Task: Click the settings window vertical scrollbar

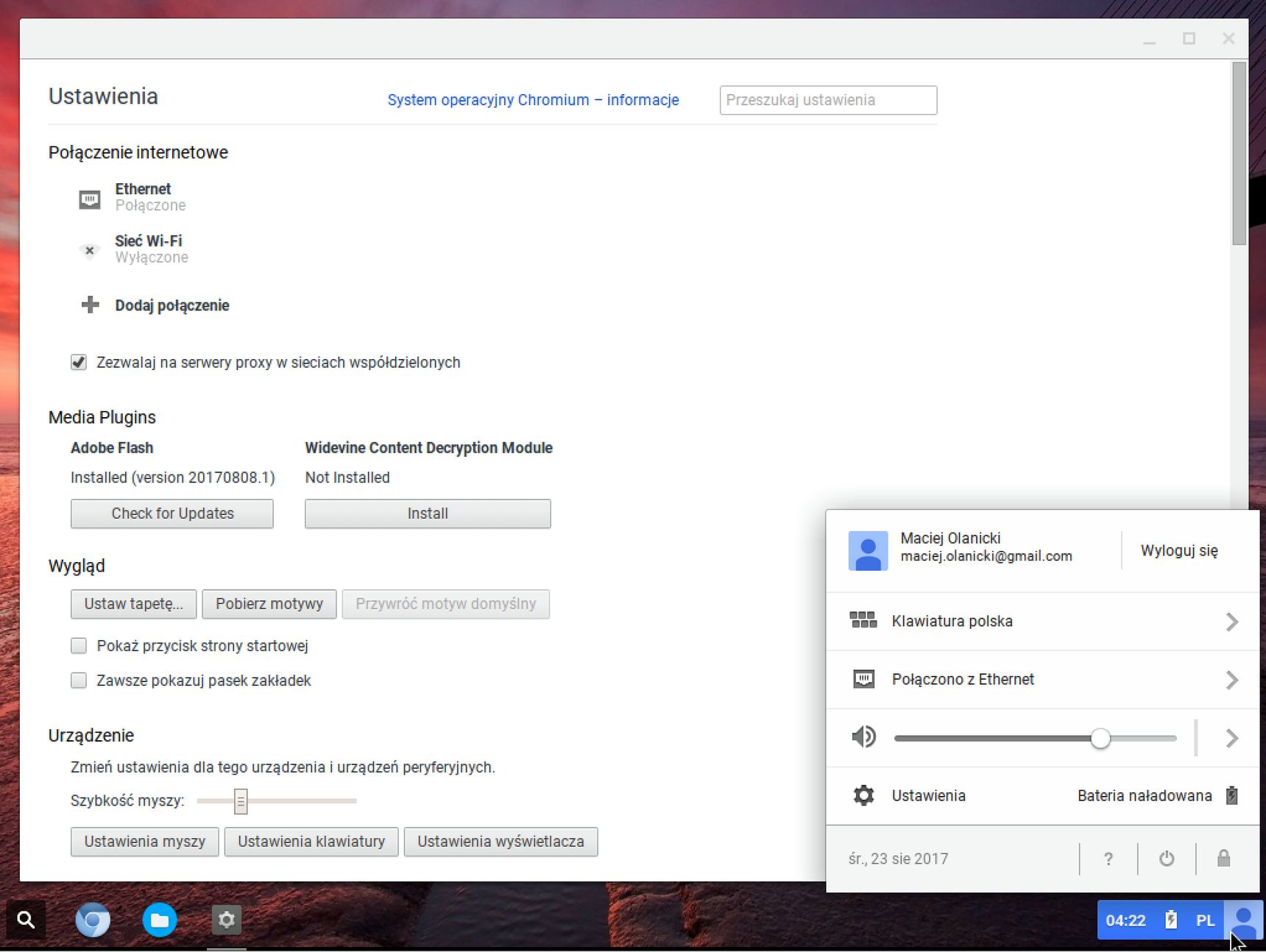Action: 1240,154
